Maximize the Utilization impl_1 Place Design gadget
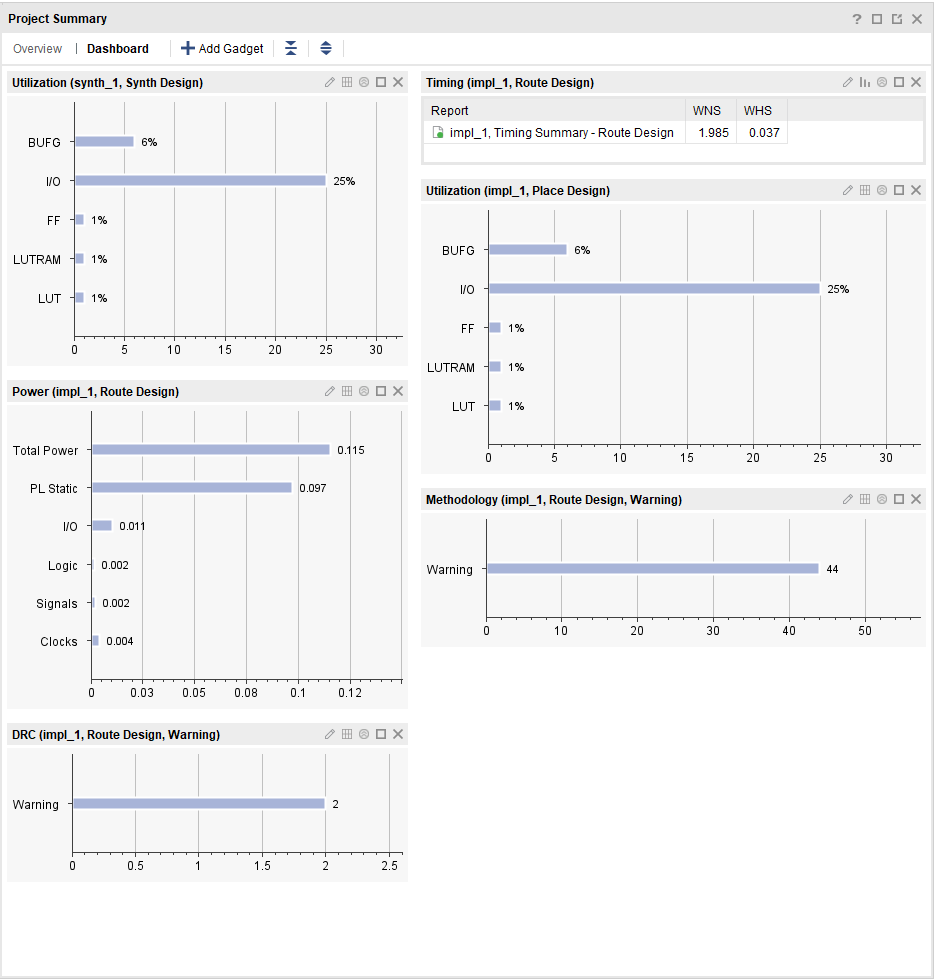Viewport: 937px width, 979px height. [x=899, y=190]
